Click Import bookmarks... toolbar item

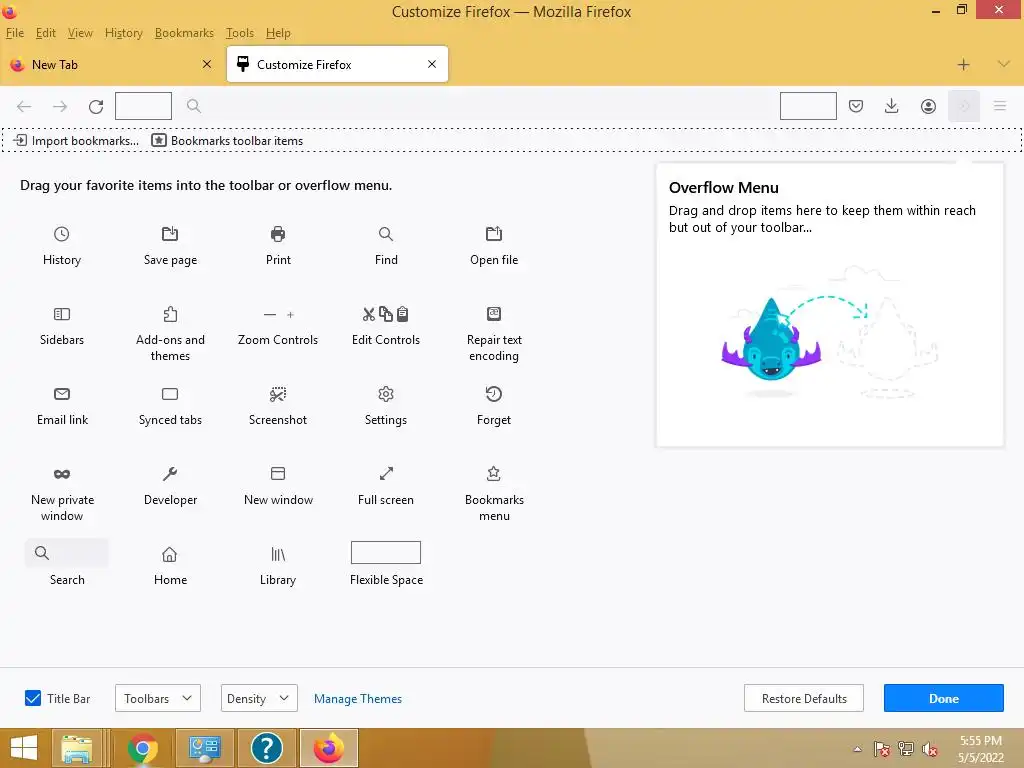(76, 140)
